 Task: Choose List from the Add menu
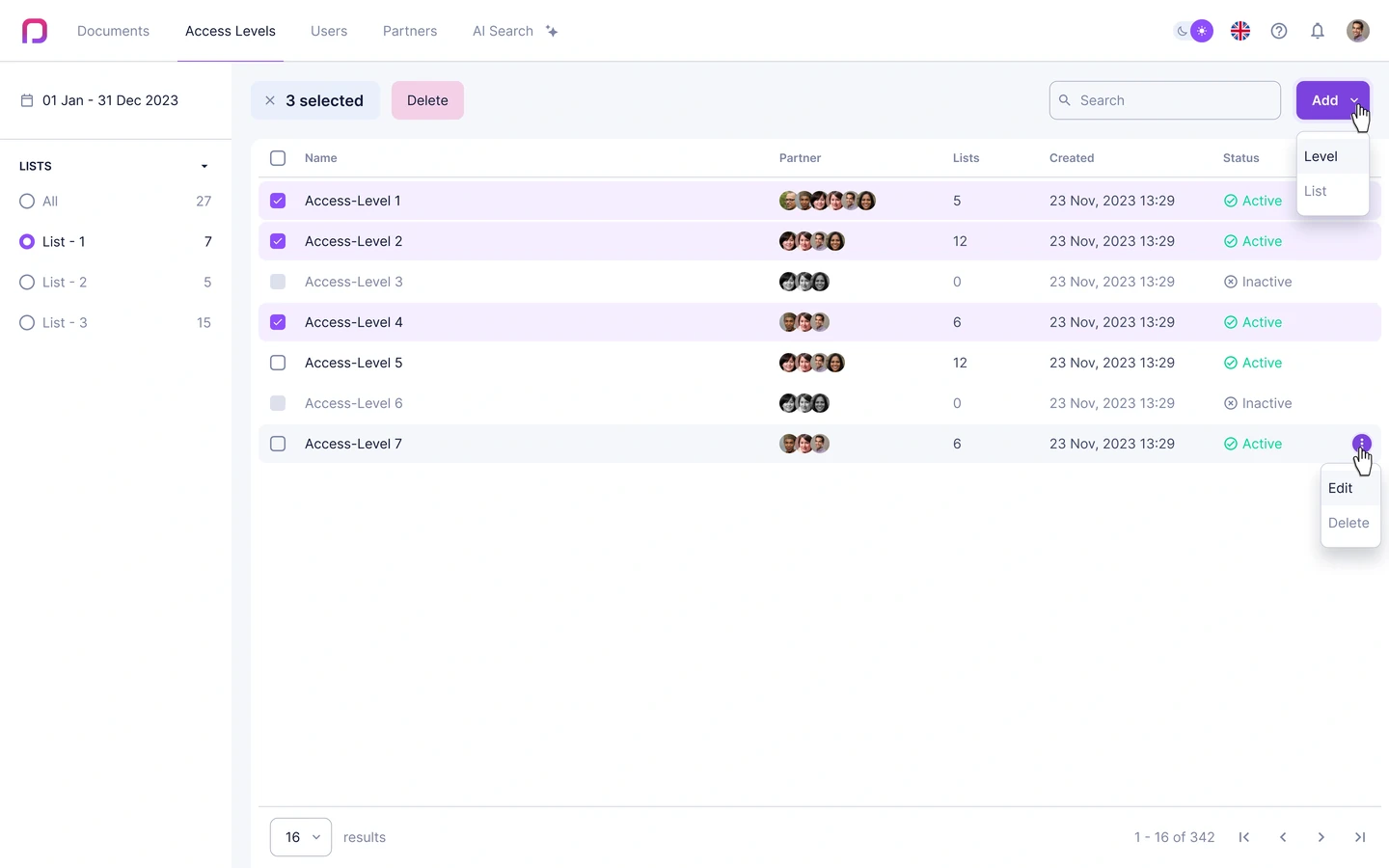1333,191
